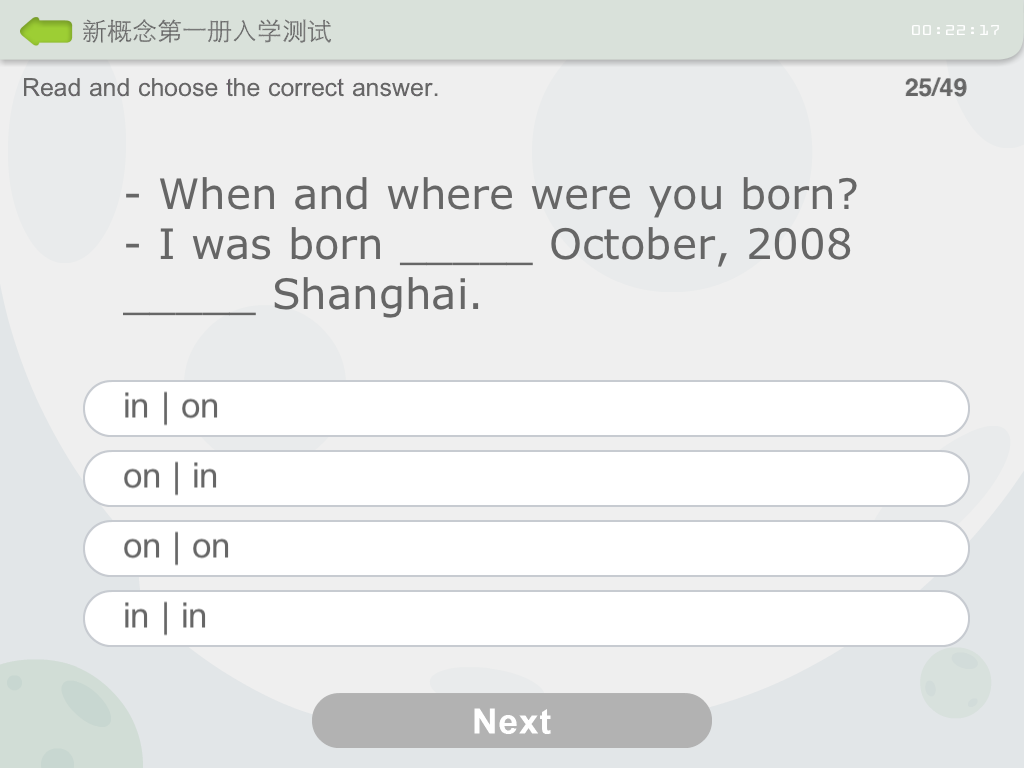This screenshot has width=1024, height=768.
Task: Click the leftmost header navigation icon
Action: pos(45,30)
